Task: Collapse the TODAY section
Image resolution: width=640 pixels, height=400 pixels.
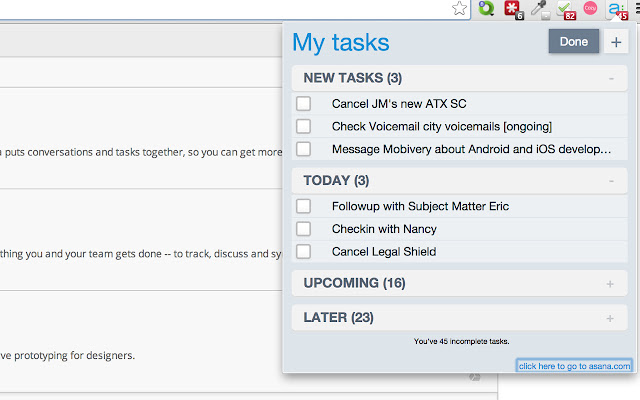Action: click(x=610, y=181)
